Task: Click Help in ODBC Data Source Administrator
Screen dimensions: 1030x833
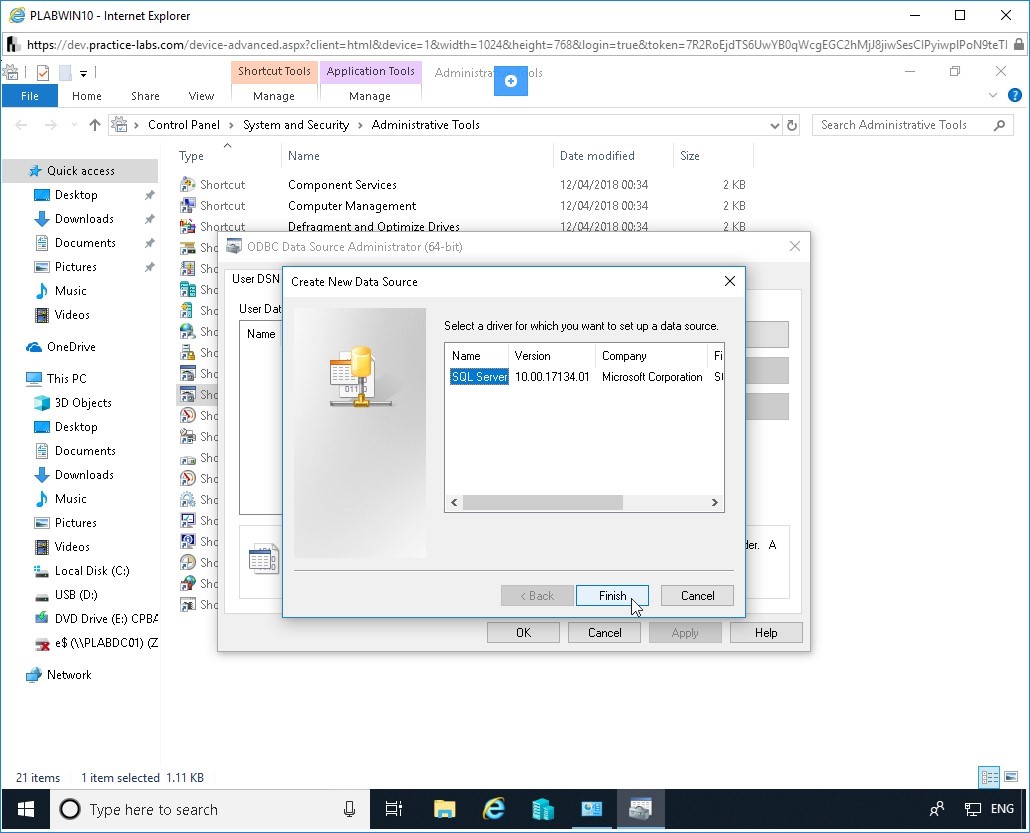Action: coord(766,633)
